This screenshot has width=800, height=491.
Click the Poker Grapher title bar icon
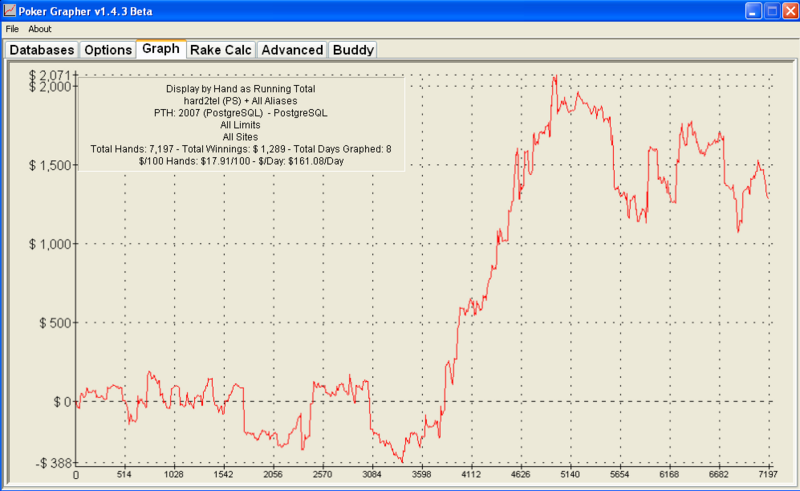[x=9, y=11]
